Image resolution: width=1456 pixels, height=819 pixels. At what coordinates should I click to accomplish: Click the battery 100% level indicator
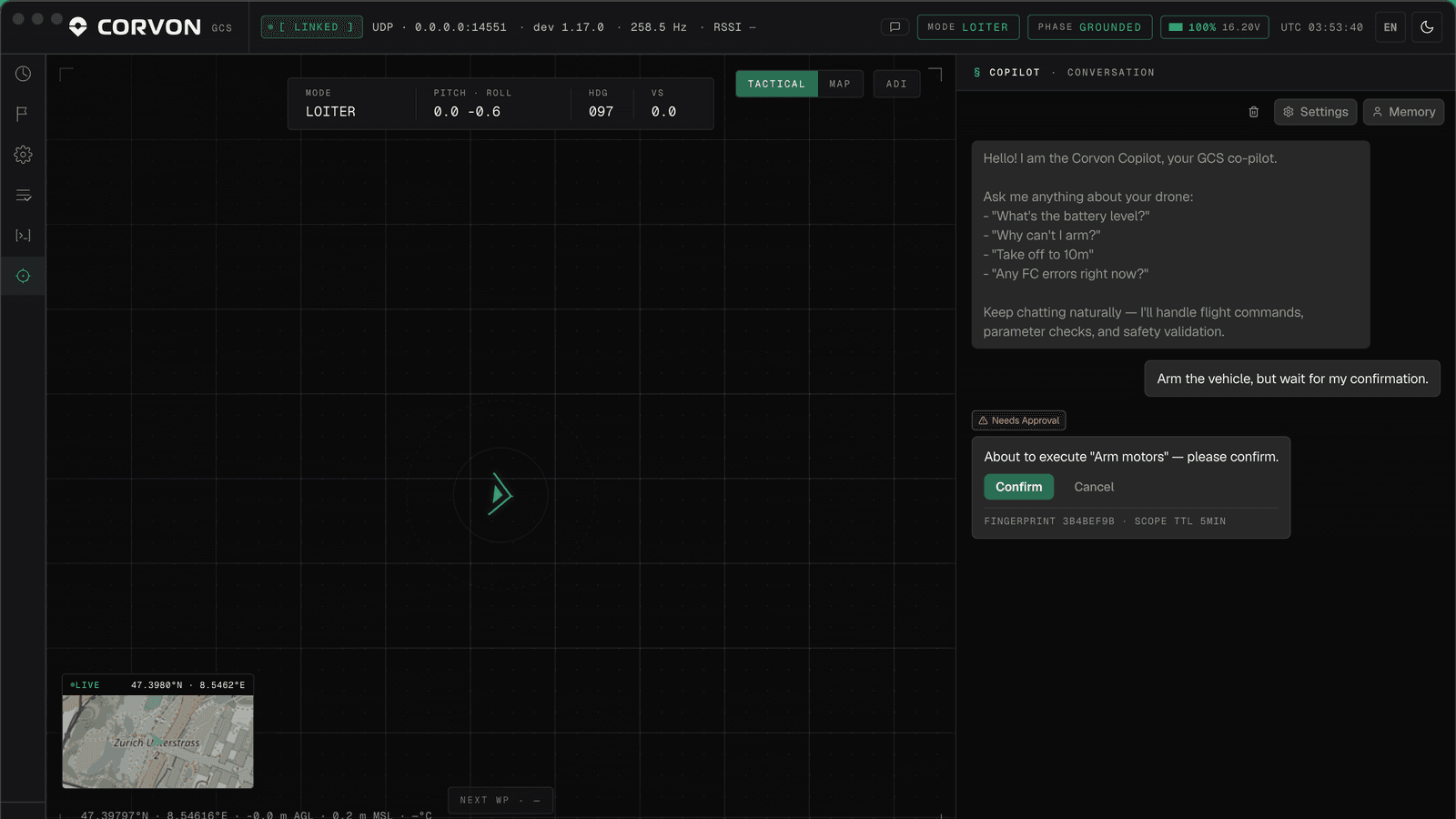pyautogui.click(x=1214, y=27)
